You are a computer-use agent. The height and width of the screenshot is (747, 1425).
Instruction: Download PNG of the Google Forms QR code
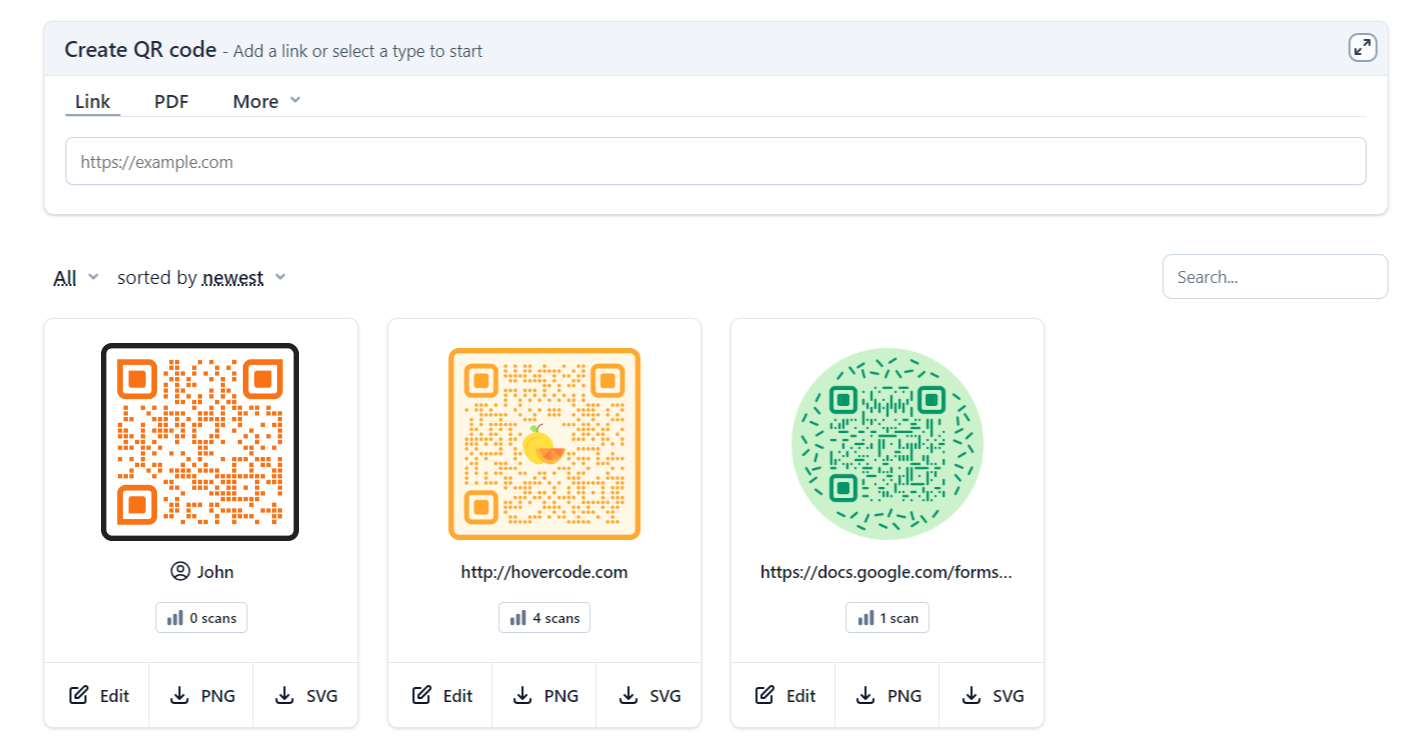pyautogui.click(x=887, y=695)
